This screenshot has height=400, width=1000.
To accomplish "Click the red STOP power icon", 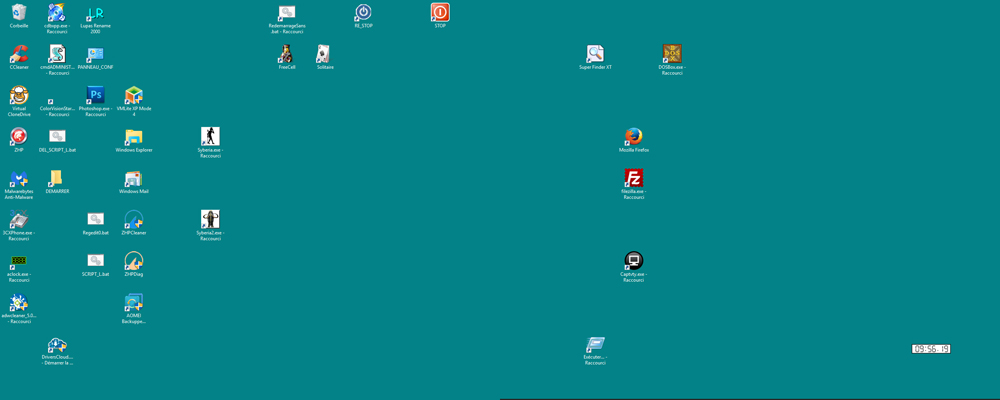I will pos(440,12).
